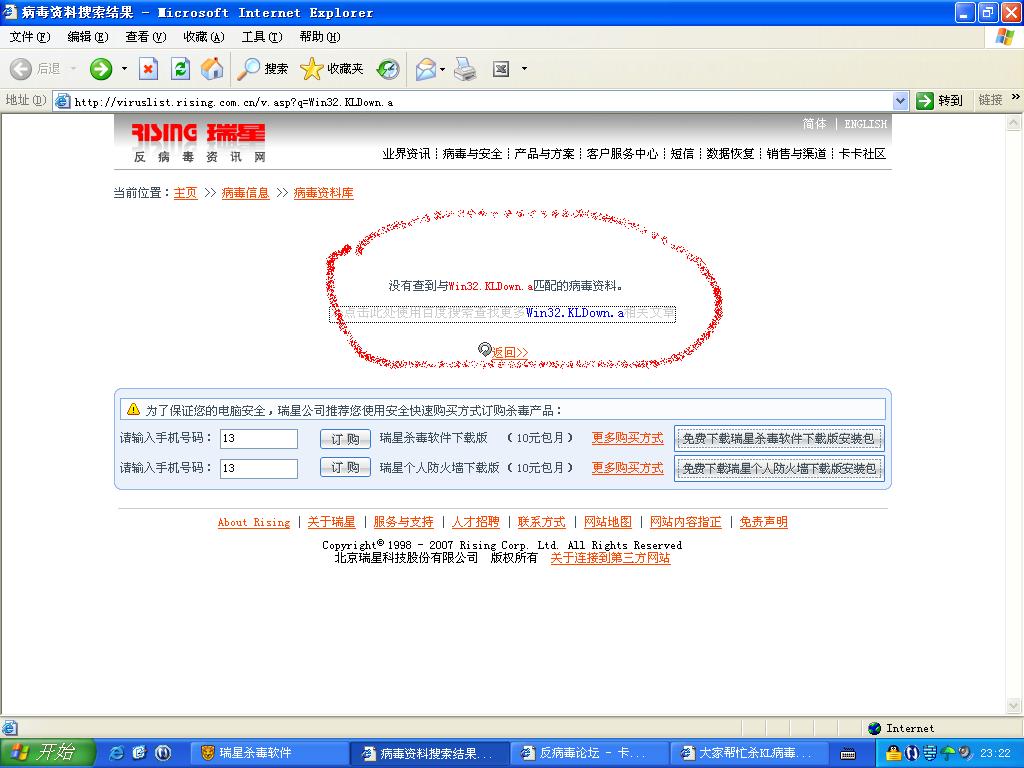Open the 帮助(H) menu
Image resolution: width=1024 pixels, height=768 pixels.
(x=320, y=37)
